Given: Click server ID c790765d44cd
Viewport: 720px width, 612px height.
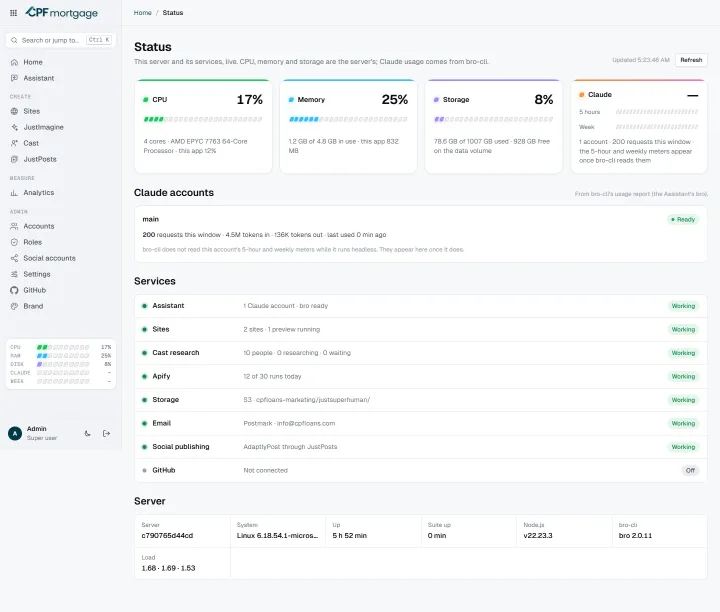Looking at the screenshot, I should (167, 536).
